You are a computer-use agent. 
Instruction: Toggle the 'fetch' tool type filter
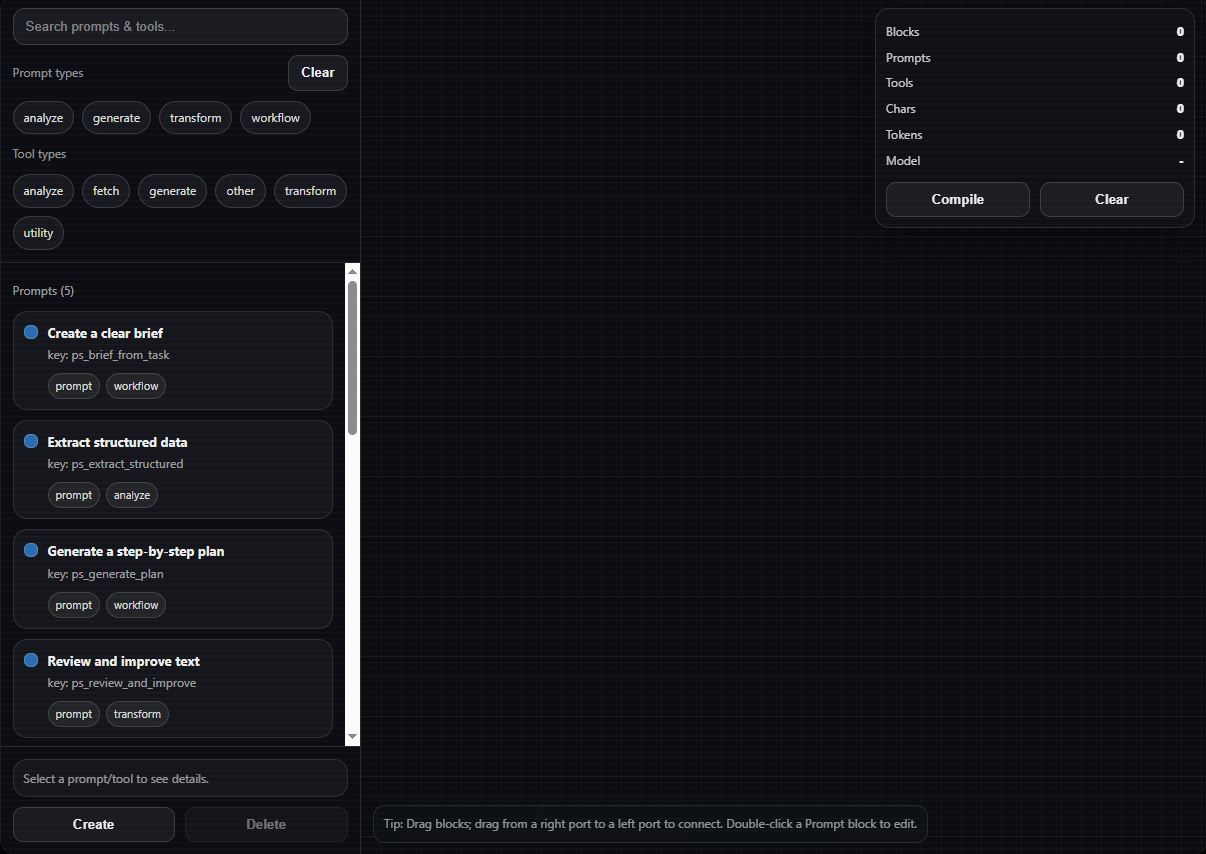pyautogui.click(x=105, y=190)
